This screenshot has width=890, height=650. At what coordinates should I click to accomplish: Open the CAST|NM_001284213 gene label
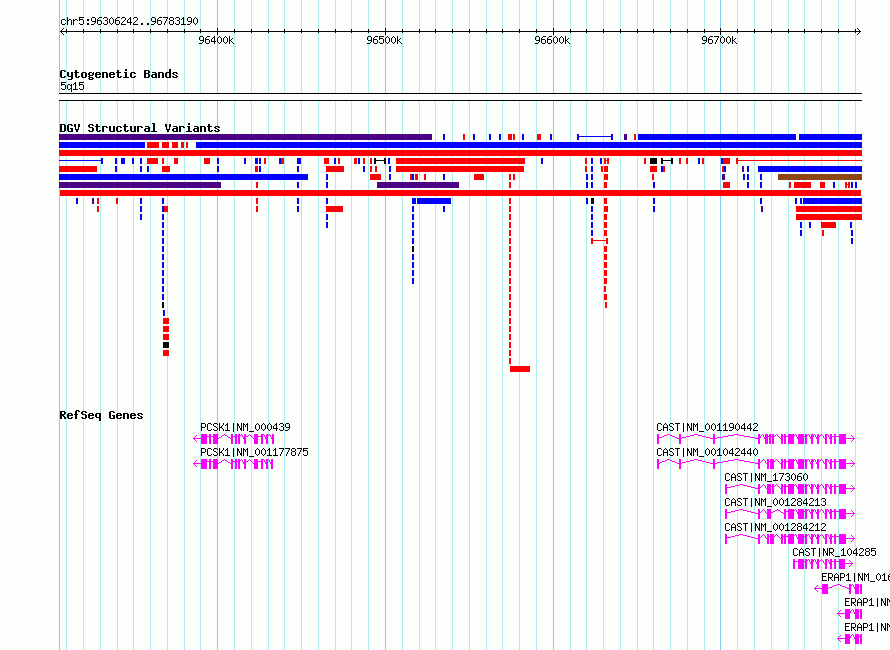pos(775,502)
